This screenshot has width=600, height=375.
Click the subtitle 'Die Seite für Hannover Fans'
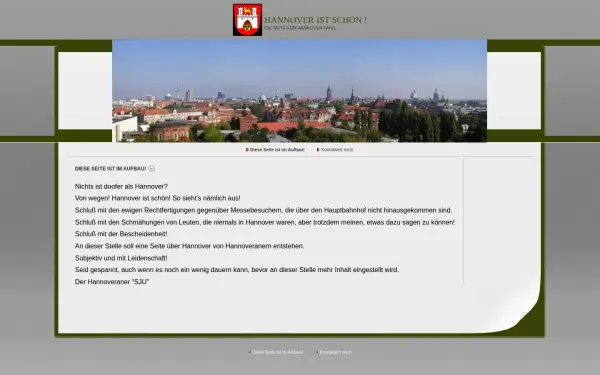click(300, 28)
